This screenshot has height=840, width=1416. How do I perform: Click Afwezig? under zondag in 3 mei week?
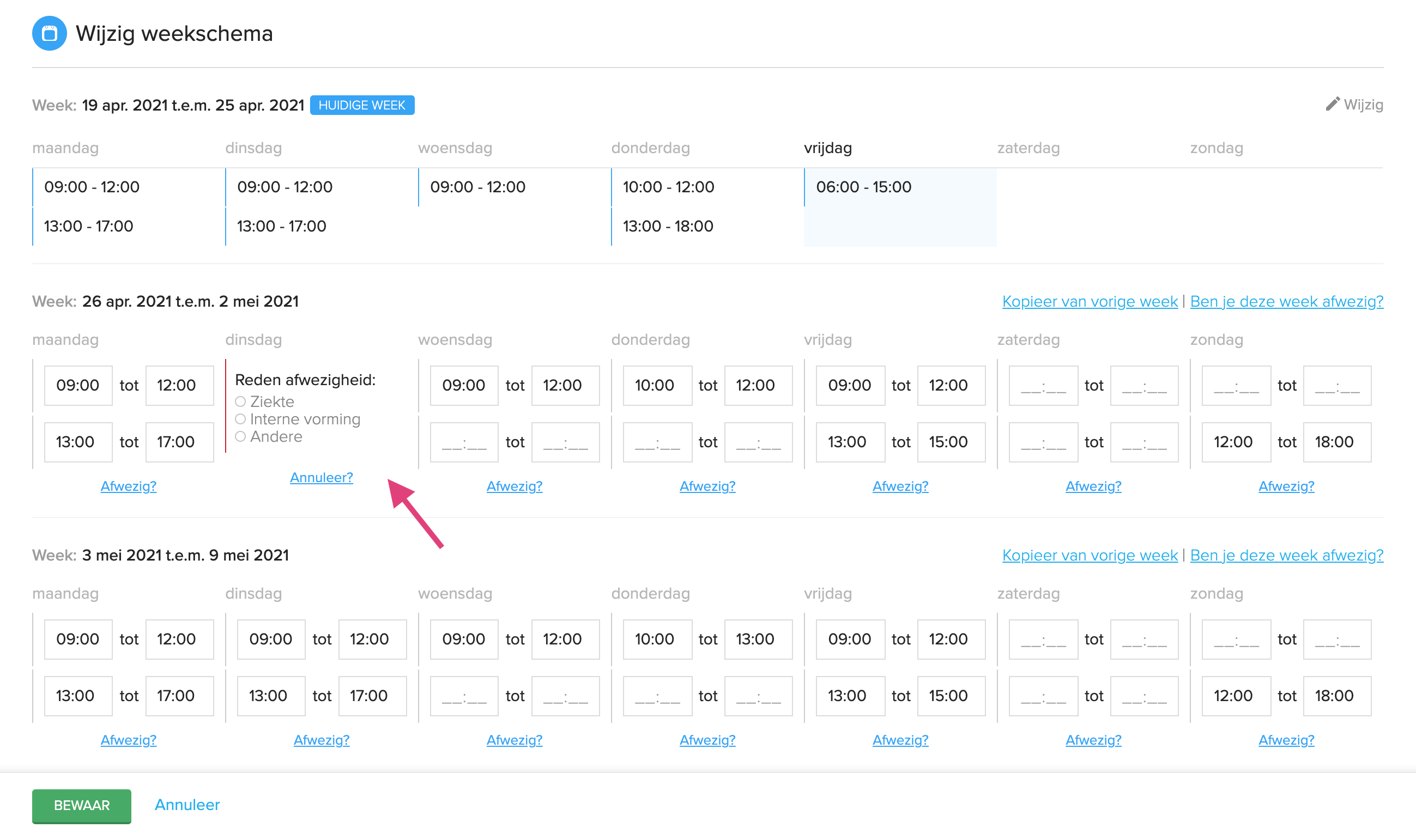click(x=1286, y=739)
